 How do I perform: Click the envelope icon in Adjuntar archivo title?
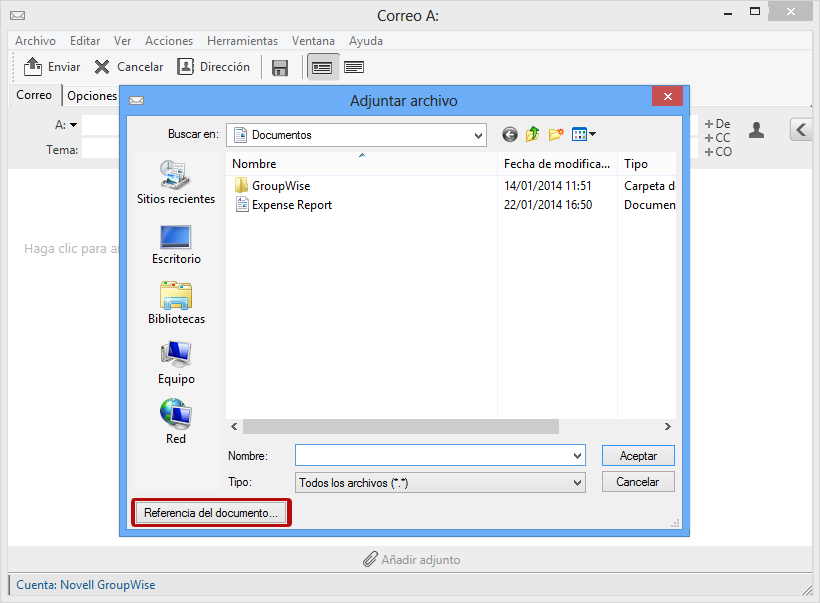[x=136, y=100]
